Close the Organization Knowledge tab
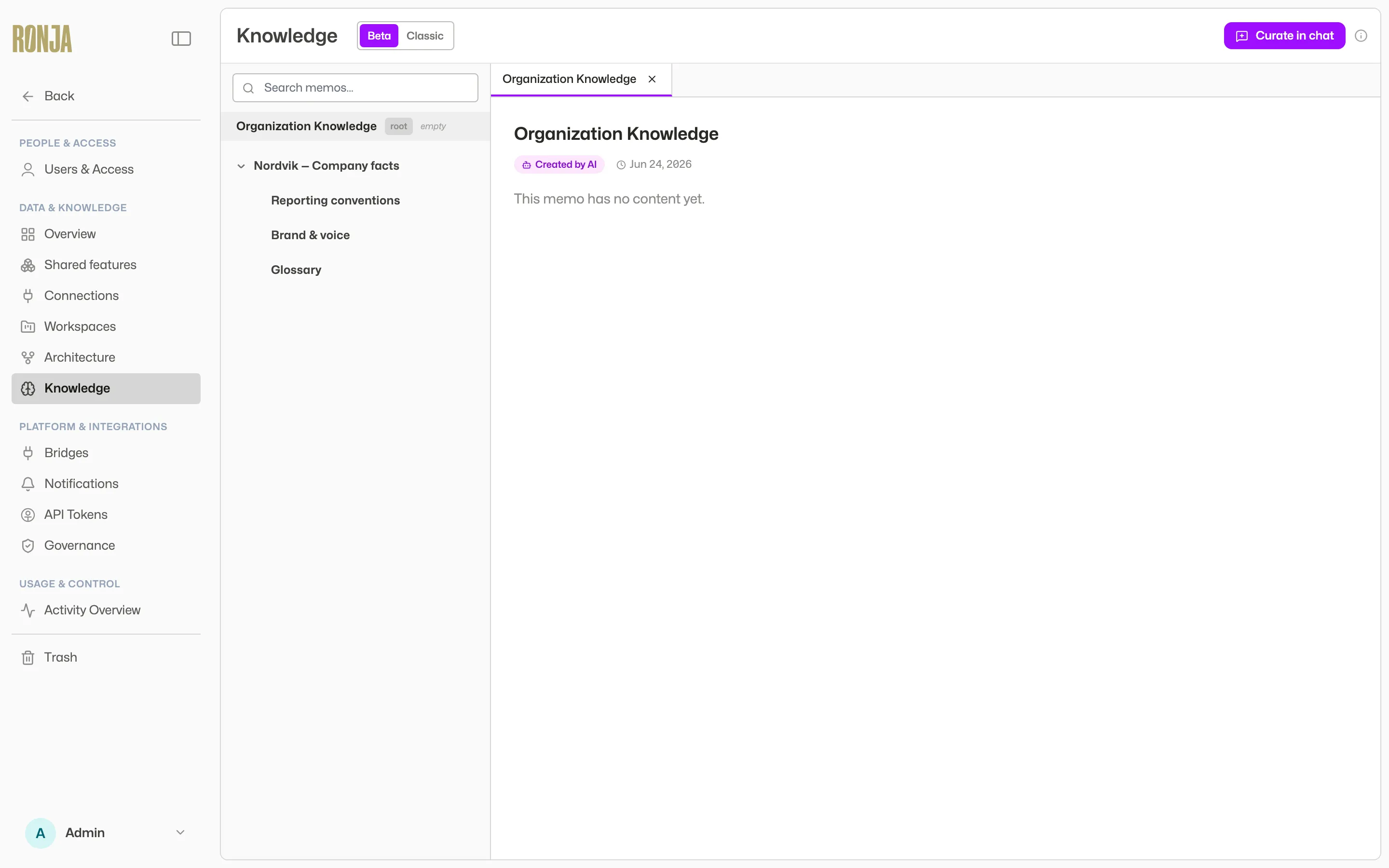This screenshot has height=868, width=1389. tap(652, 79)
